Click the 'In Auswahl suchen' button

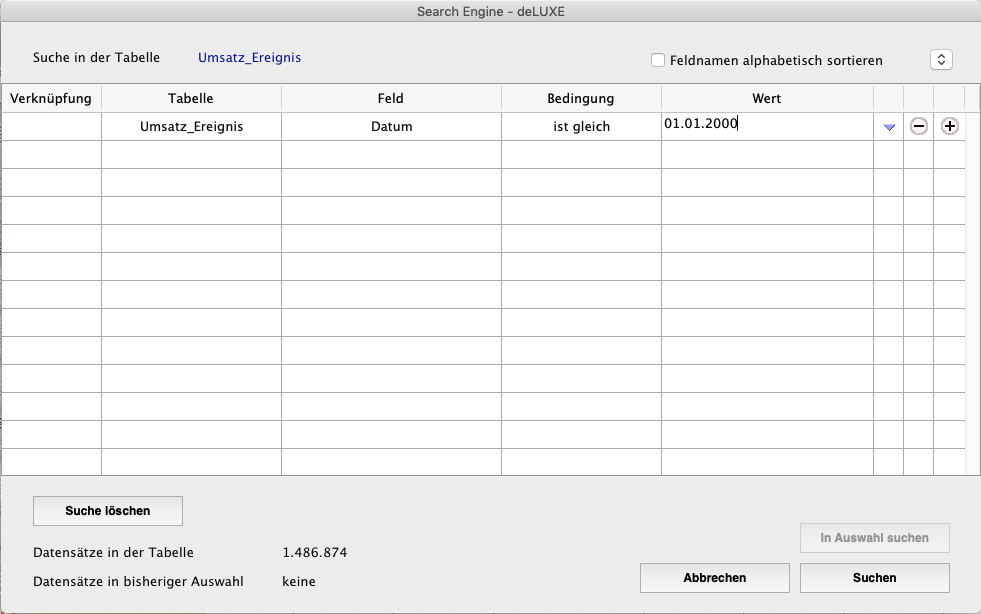click(874, 538)
